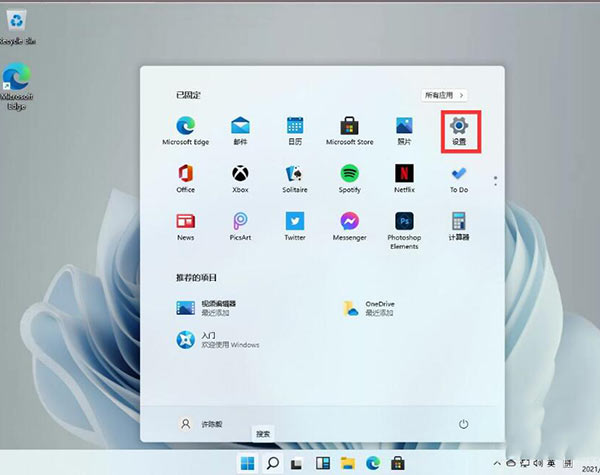
Task: Open the Twitter app
Action: point(295,227)
